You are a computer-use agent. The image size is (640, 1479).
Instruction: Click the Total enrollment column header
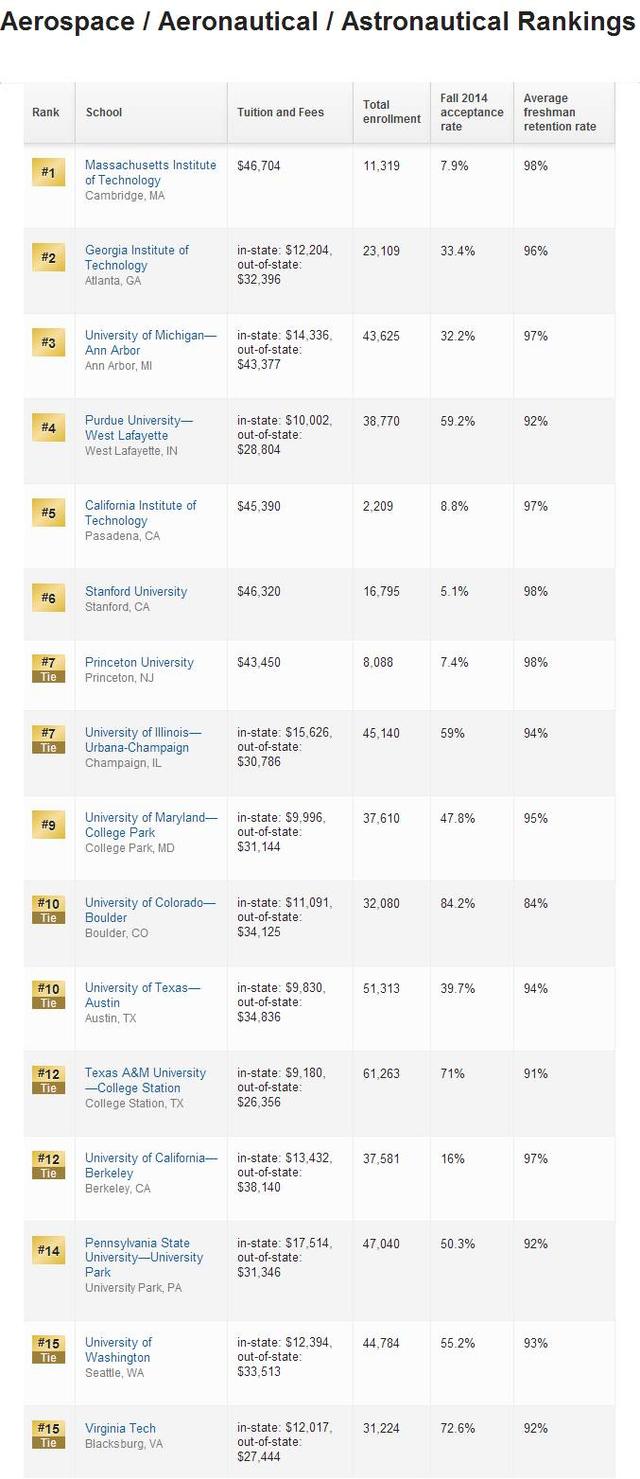[x=391, y=112]
